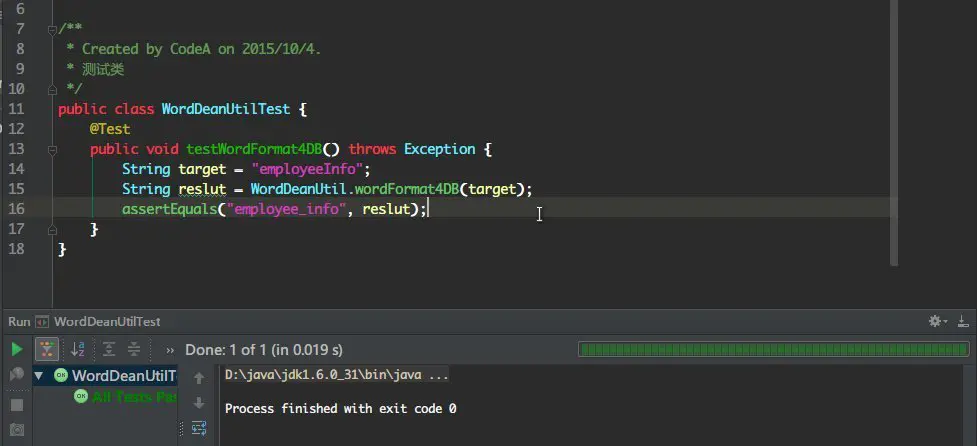Click the OK badge beside All Tests Passed

tap(81, 396)
